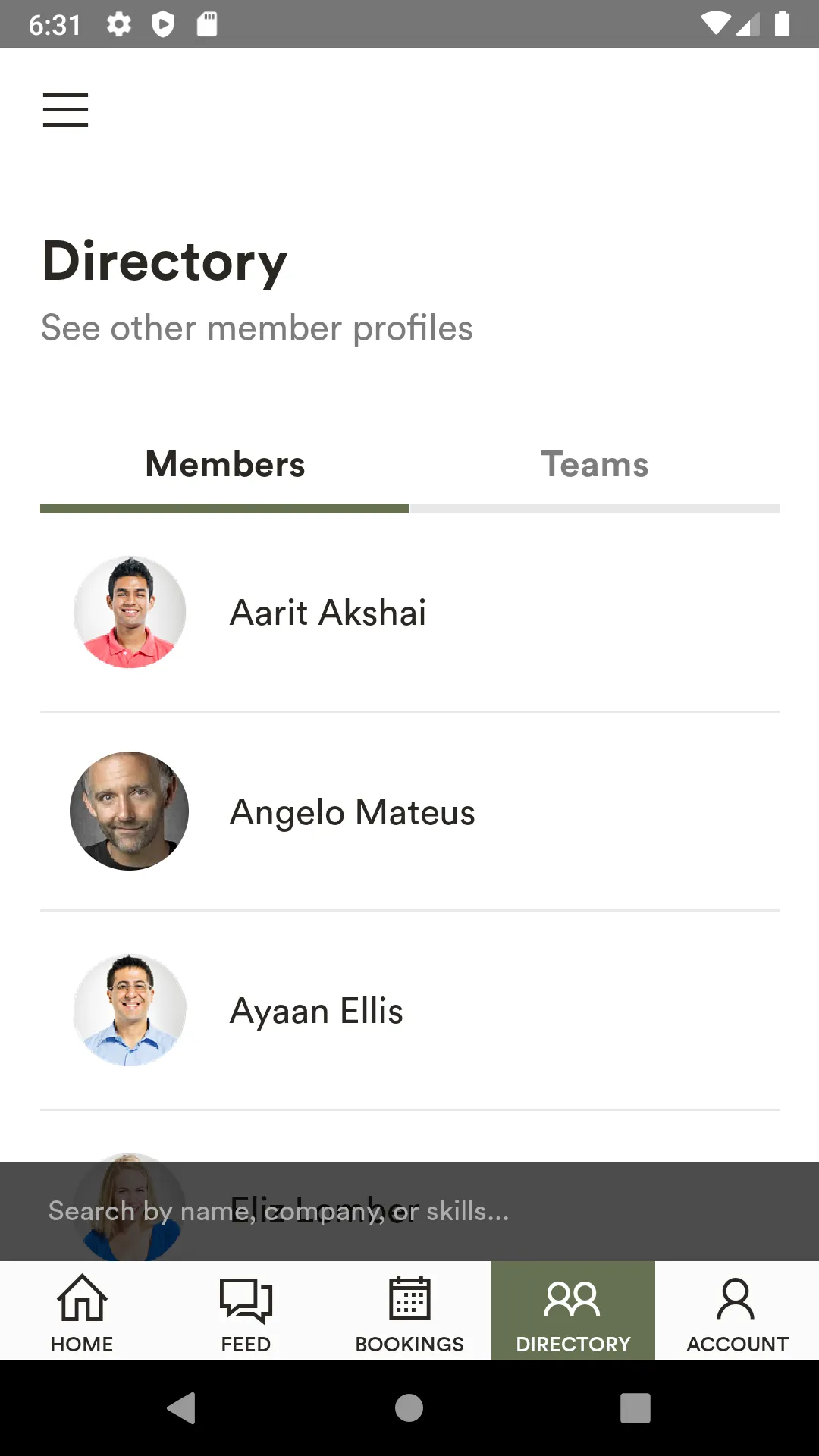Select the Directory people icon
Screen dimensions: 819x1456
pyautogui.click(x=573, y=1298)
